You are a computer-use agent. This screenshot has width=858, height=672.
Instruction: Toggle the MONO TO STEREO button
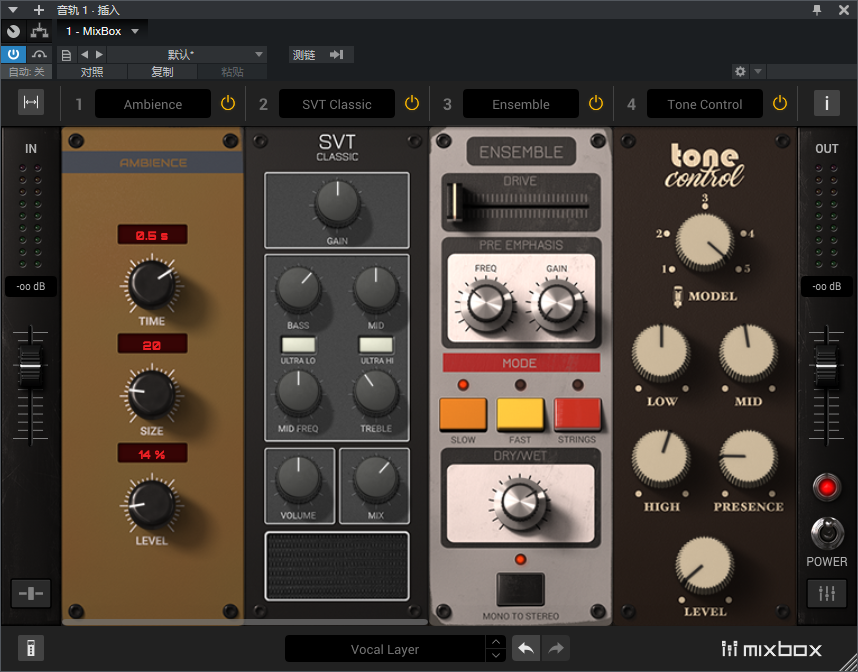(520, 589)
